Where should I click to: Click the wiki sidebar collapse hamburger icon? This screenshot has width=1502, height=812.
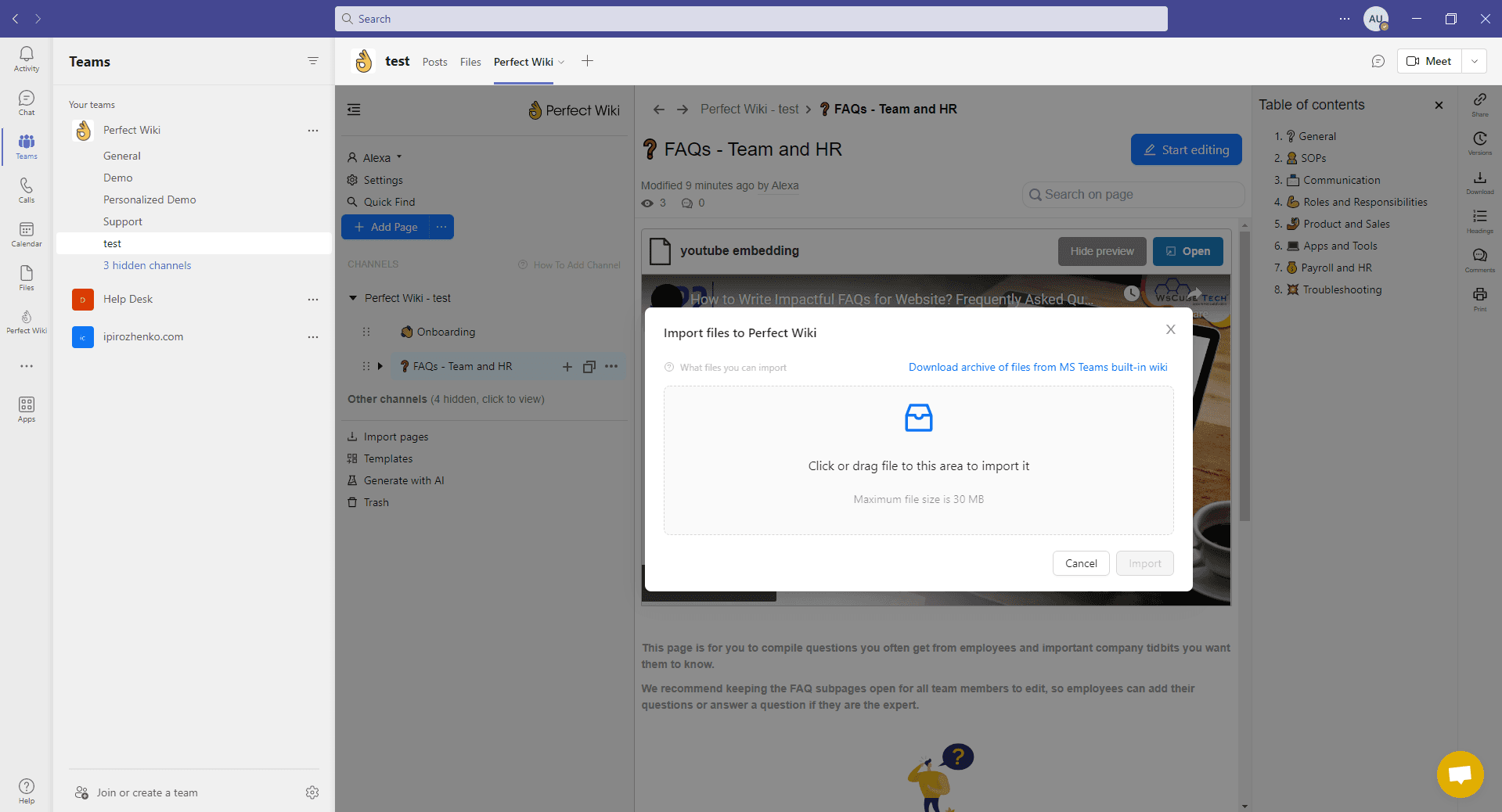coord(354,110)
